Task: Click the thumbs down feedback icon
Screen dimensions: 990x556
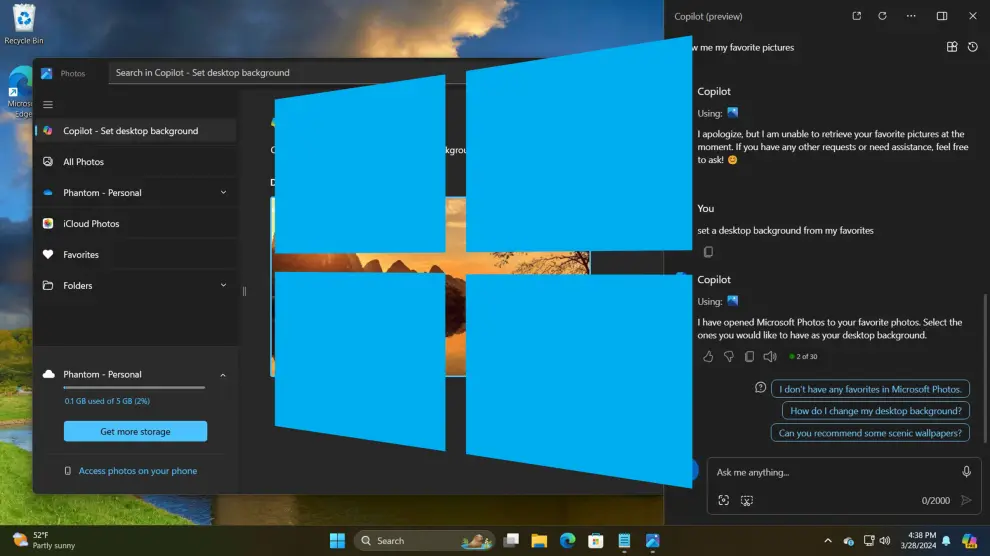Action: click(x=729, y=356)
